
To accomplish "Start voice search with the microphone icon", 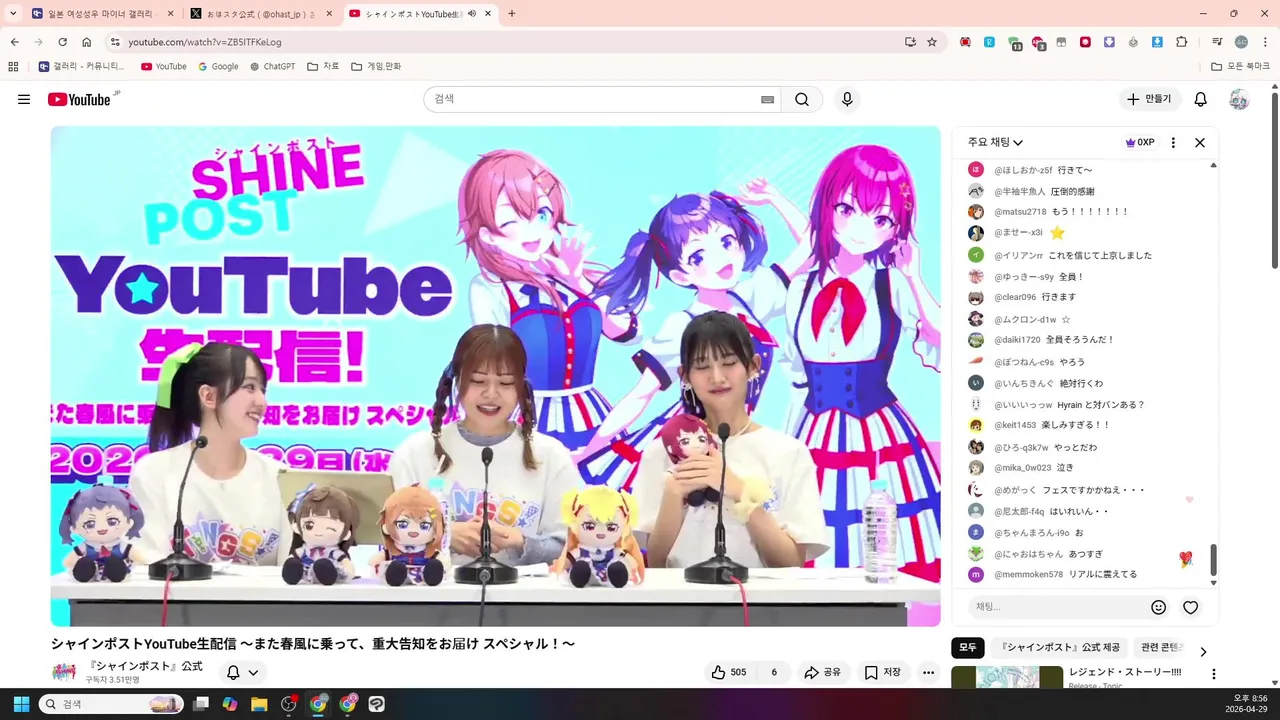I will click(x=847, y=99).
